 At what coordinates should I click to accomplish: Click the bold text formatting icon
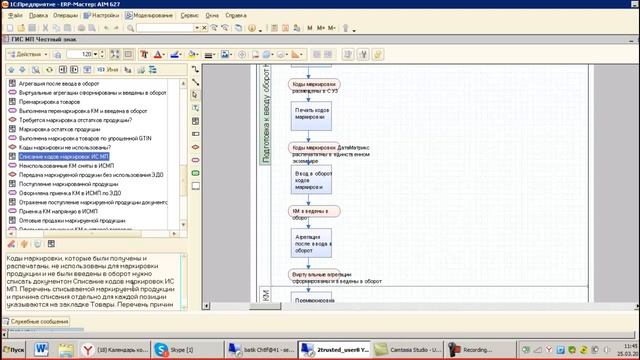click(x=144, y=54)
